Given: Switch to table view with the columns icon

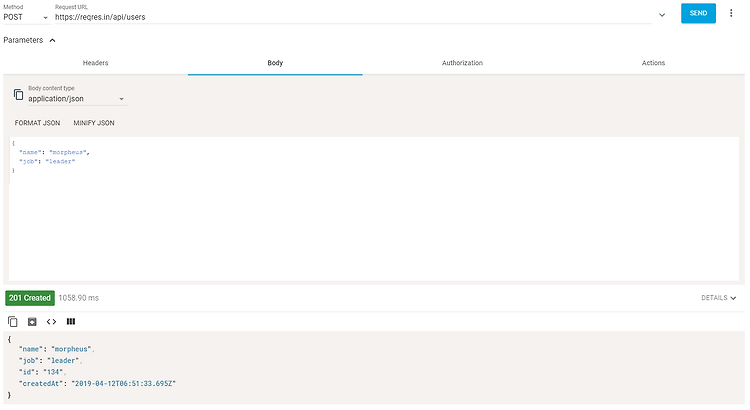Looking at the screenshot, I should point(71,321).
